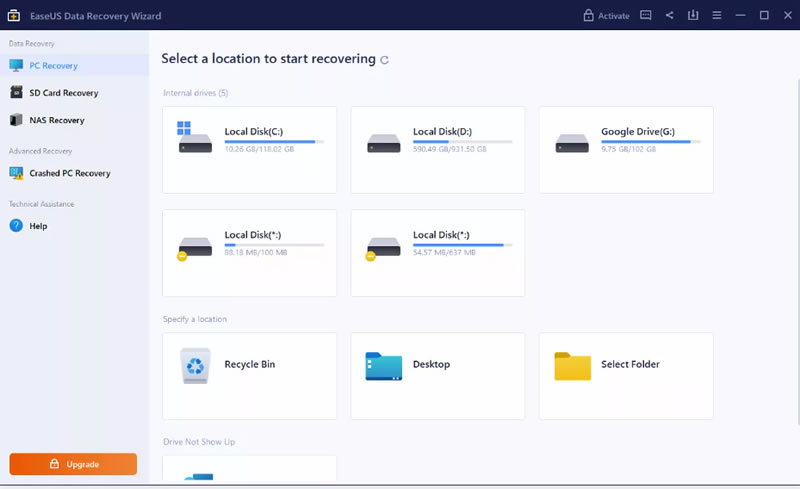Click the yellow Select Folder icon
800x489 pixels.
pyautogui.click(x=572, y=366)
